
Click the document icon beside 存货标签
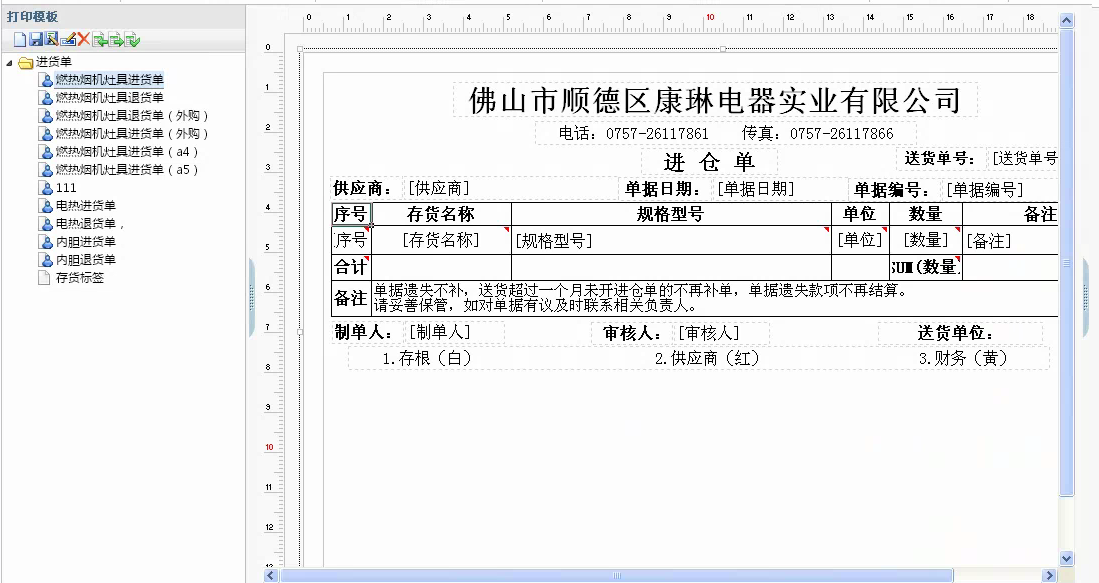pos(43,277)
